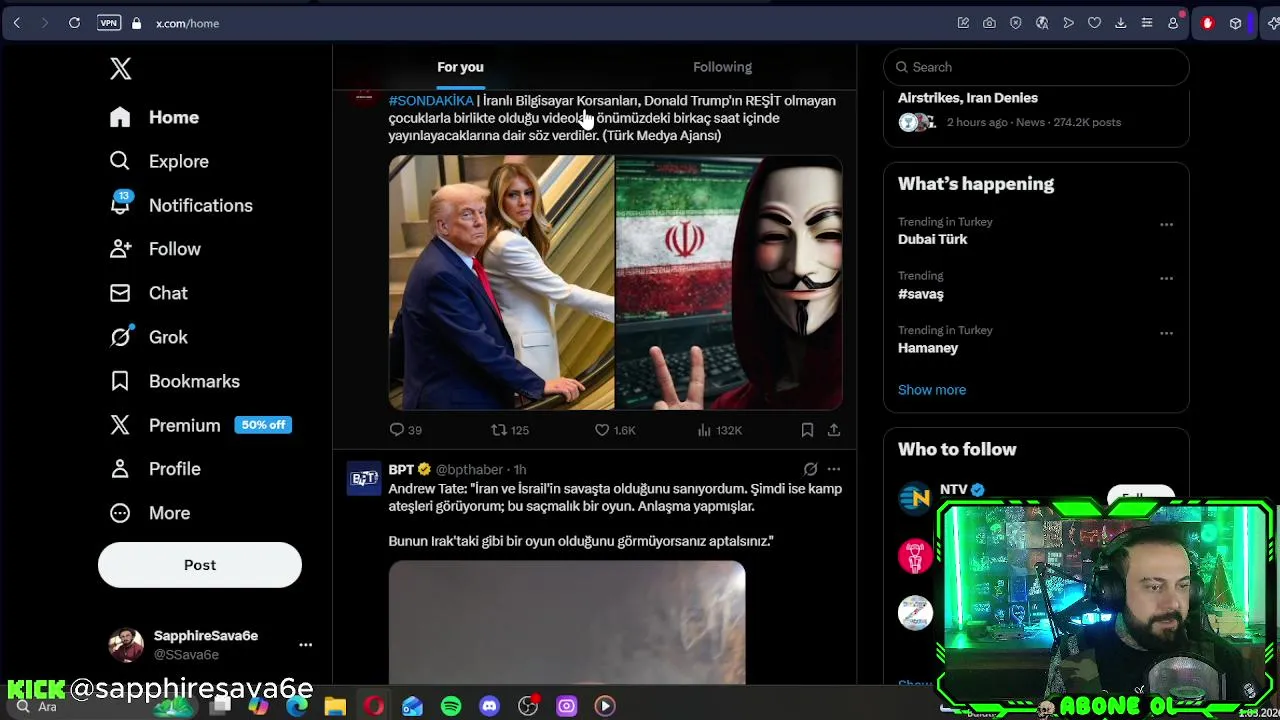Like the post with 1.6K likes
Screen dimensions: 1280x720
click(615, 430)
